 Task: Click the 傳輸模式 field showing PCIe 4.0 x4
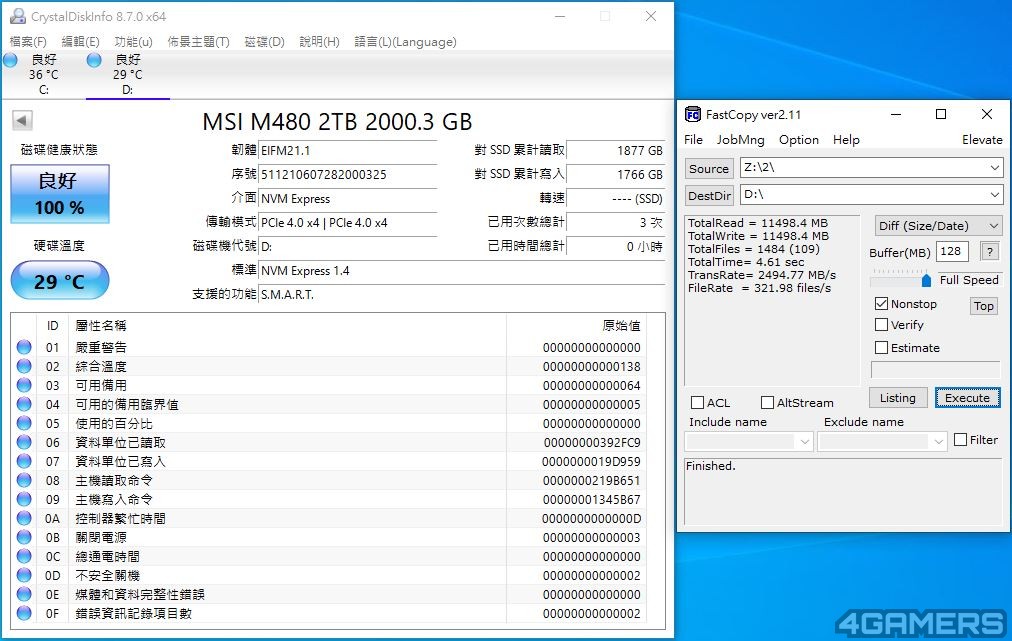pos(348,223)
